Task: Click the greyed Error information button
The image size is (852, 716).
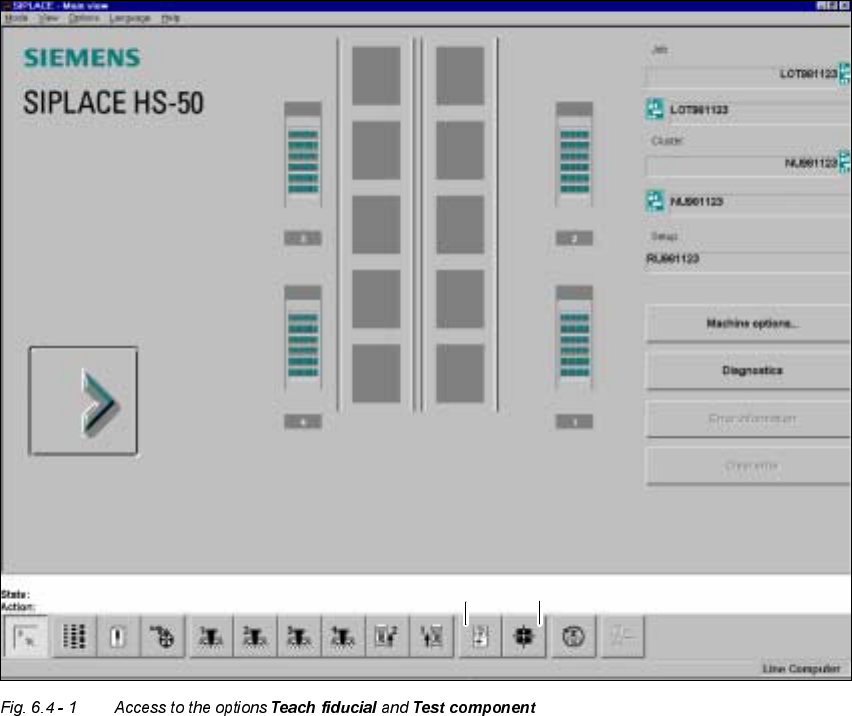Action: pyautogui.click(x=749, y=418)
